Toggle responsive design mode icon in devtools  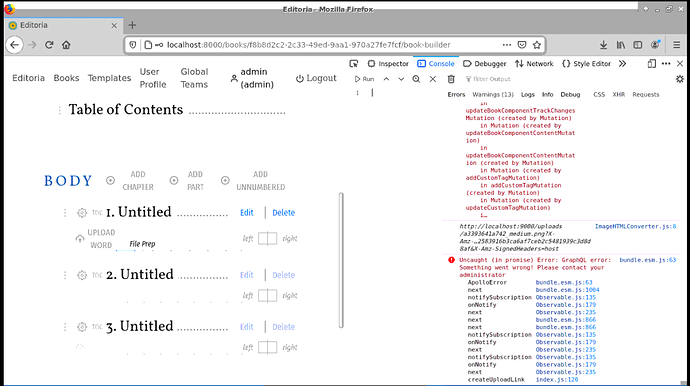[652, 64]
